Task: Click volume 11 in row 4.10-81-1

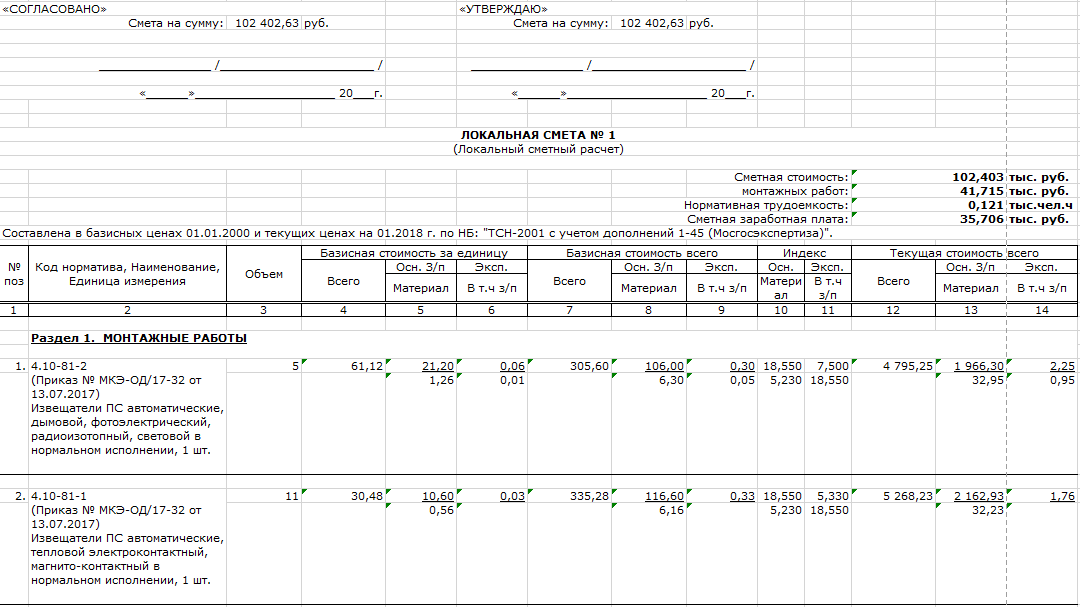Action: (x=292, y=496)
